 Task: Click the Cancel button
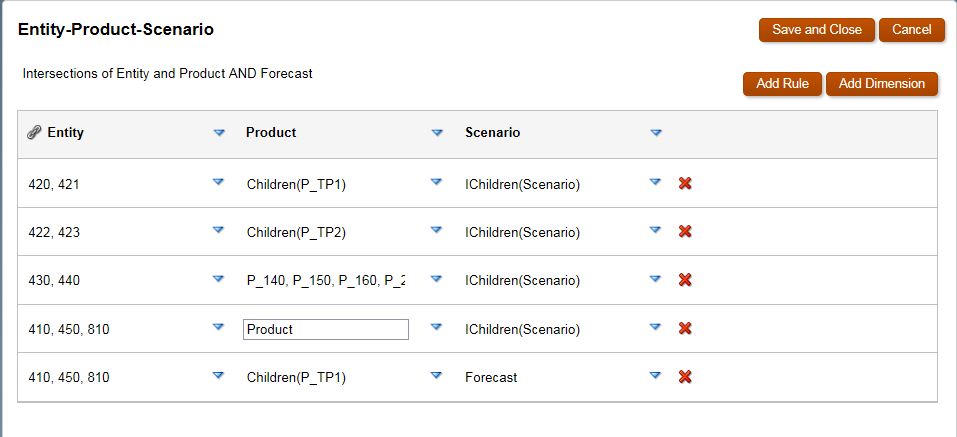point(912,30)
